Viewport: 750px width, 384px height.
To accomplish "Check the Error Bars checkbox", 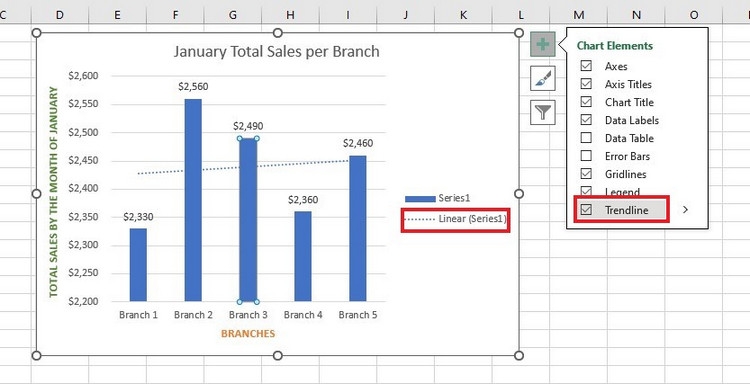I will click(x=586, y=156).
